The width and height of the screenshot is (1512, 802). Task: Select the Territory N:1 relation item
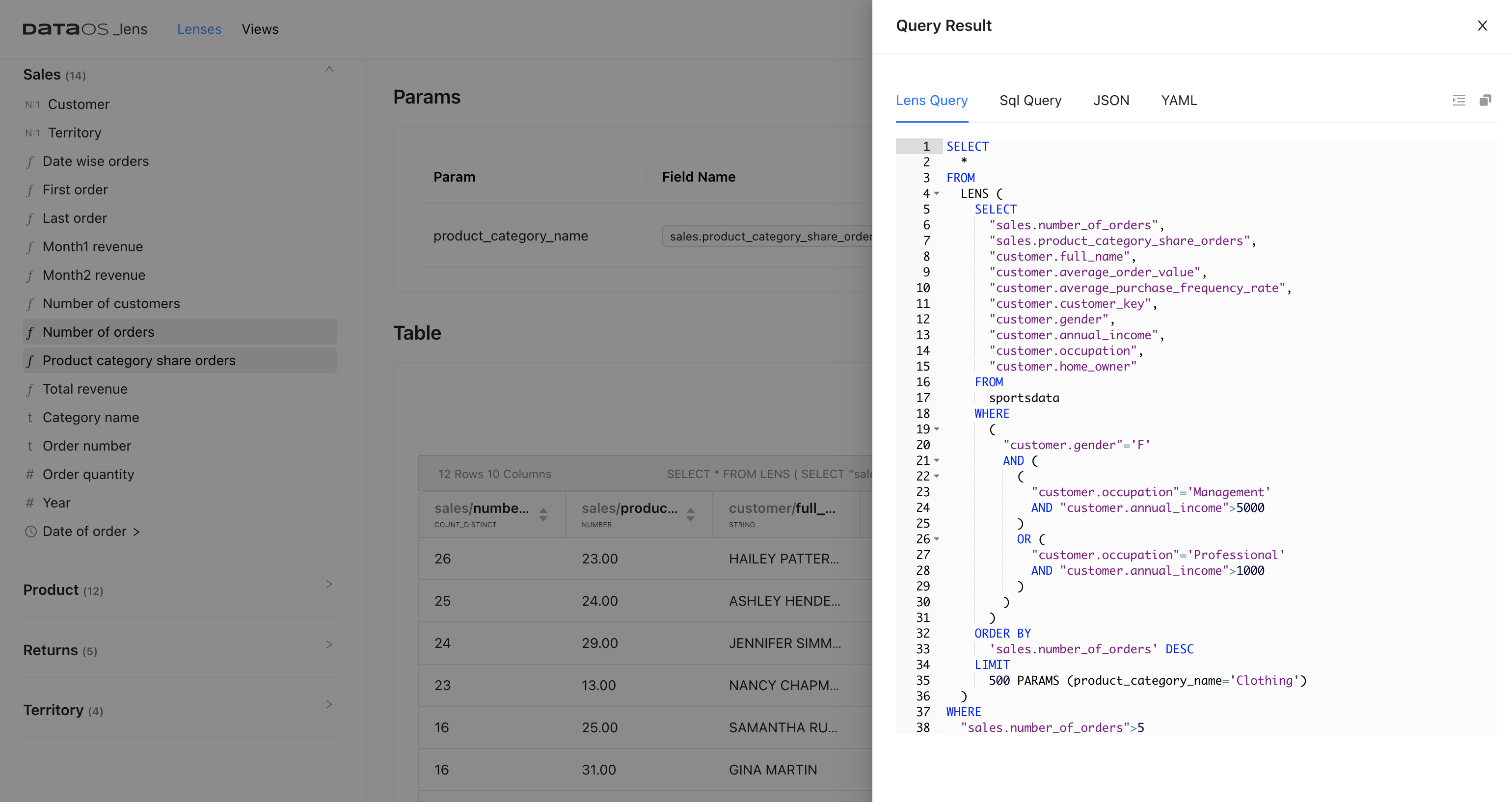pyautogui.click(x=180, y=133)
